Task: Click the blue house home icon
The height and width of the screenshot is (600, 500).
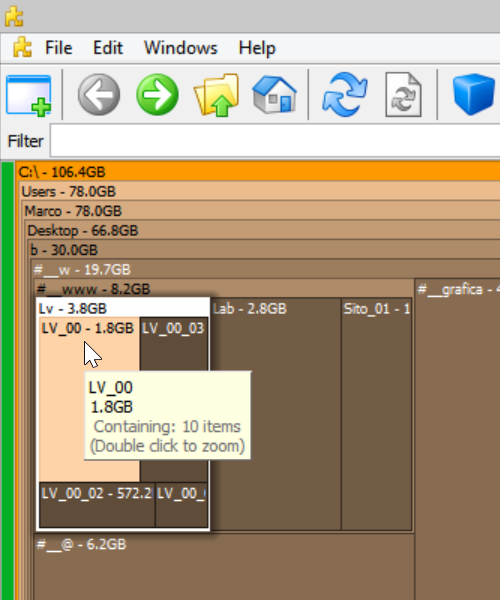Action: tap(274, 95)
